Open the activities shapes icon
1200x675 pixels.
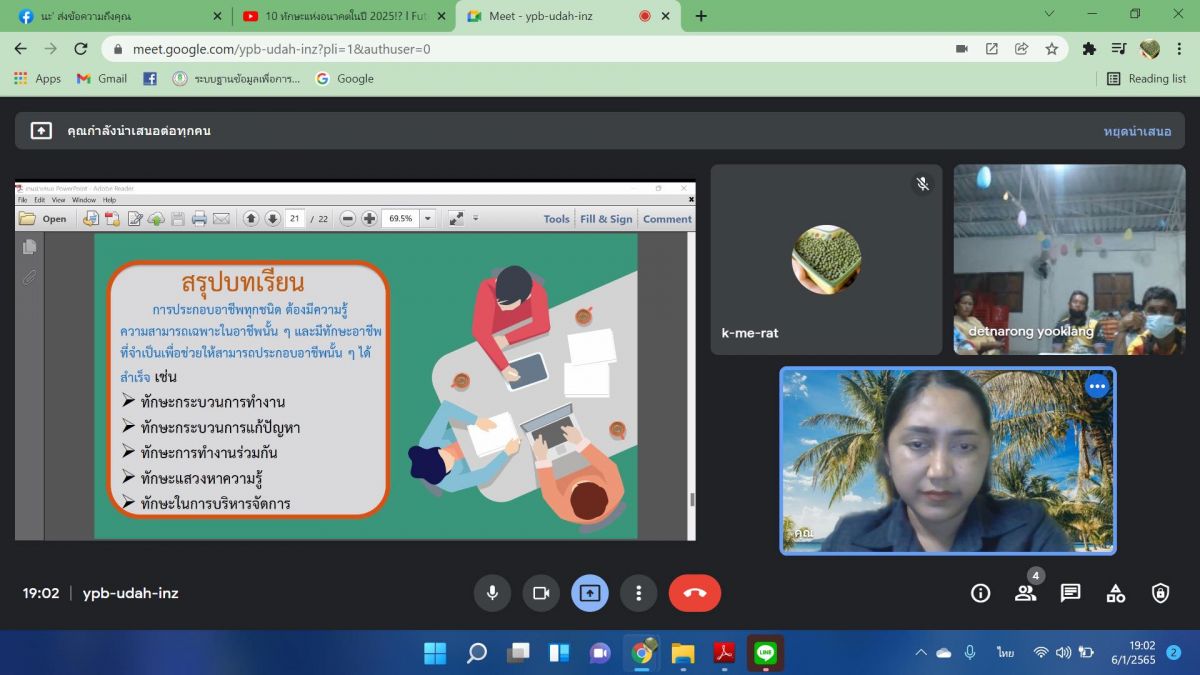click(x=1116, y=593)
